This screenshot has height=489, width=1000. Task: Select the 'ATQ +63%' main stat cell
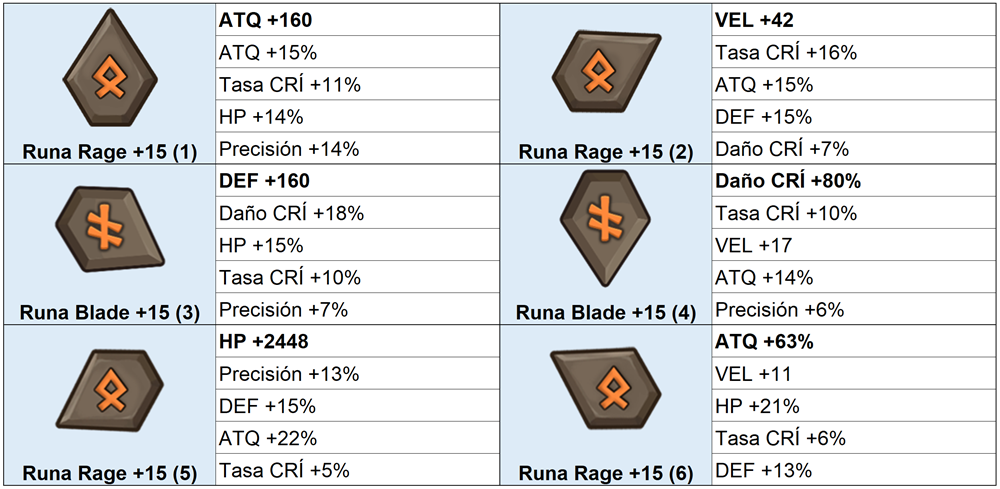coord(853,341)
